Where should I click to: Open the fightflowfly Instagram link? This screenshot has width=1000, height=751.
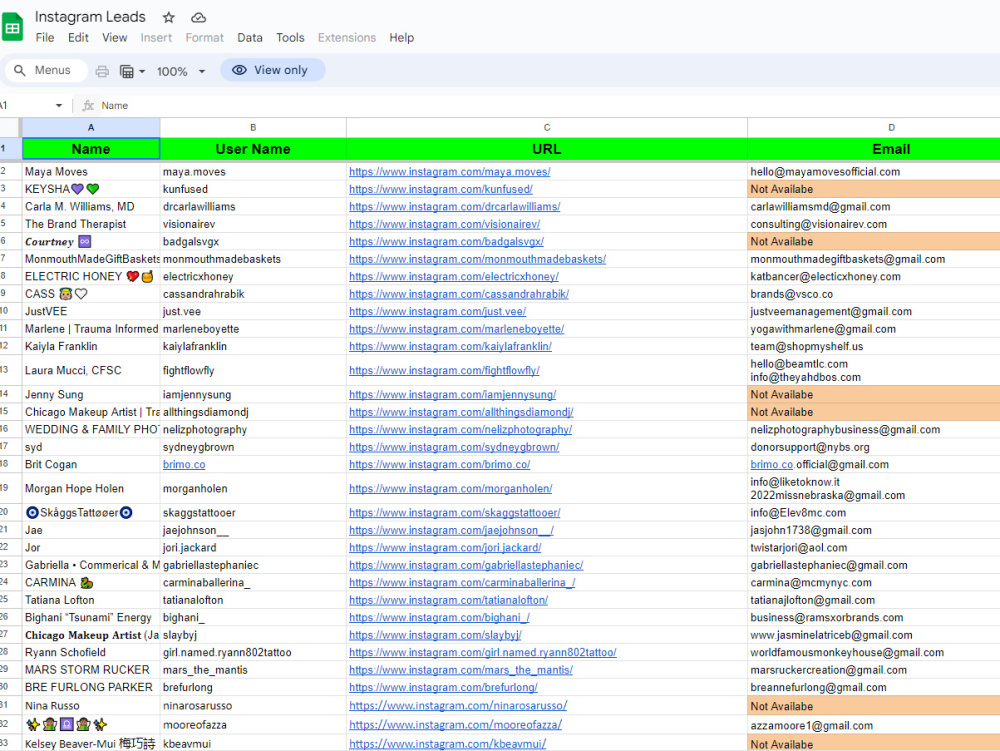pyautogui.click(x=445, y=370)
